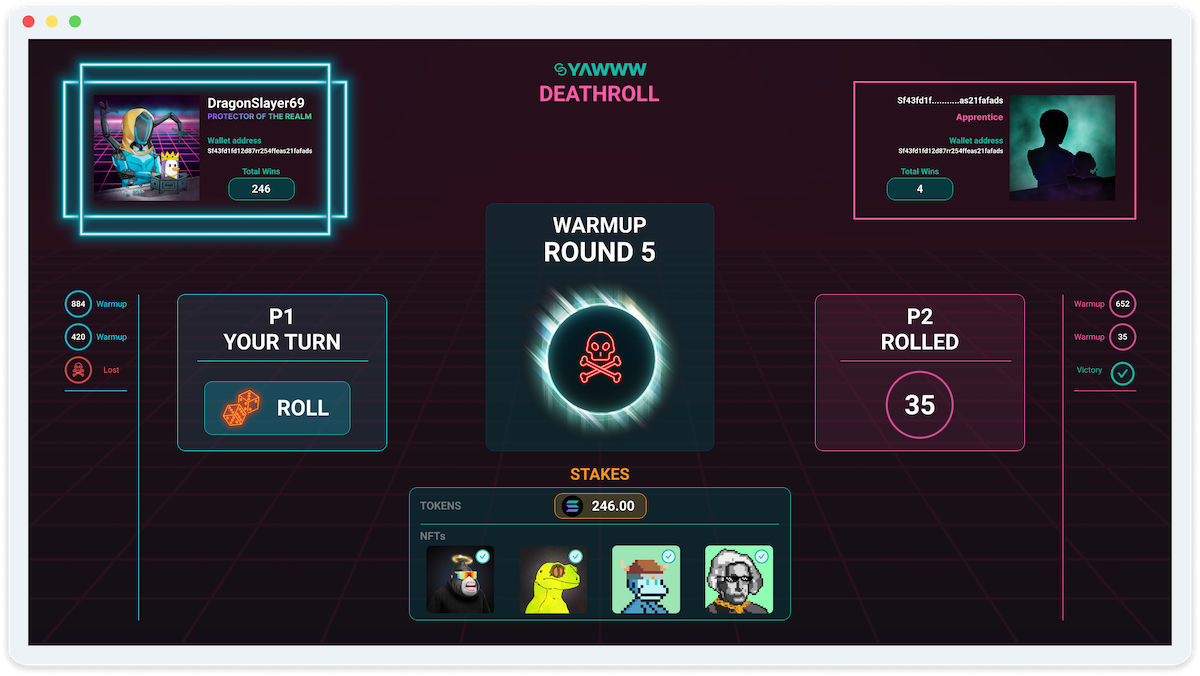Click the opponent's silhouette avatar
The image size is (1200, 676).
coord(1061,148)
